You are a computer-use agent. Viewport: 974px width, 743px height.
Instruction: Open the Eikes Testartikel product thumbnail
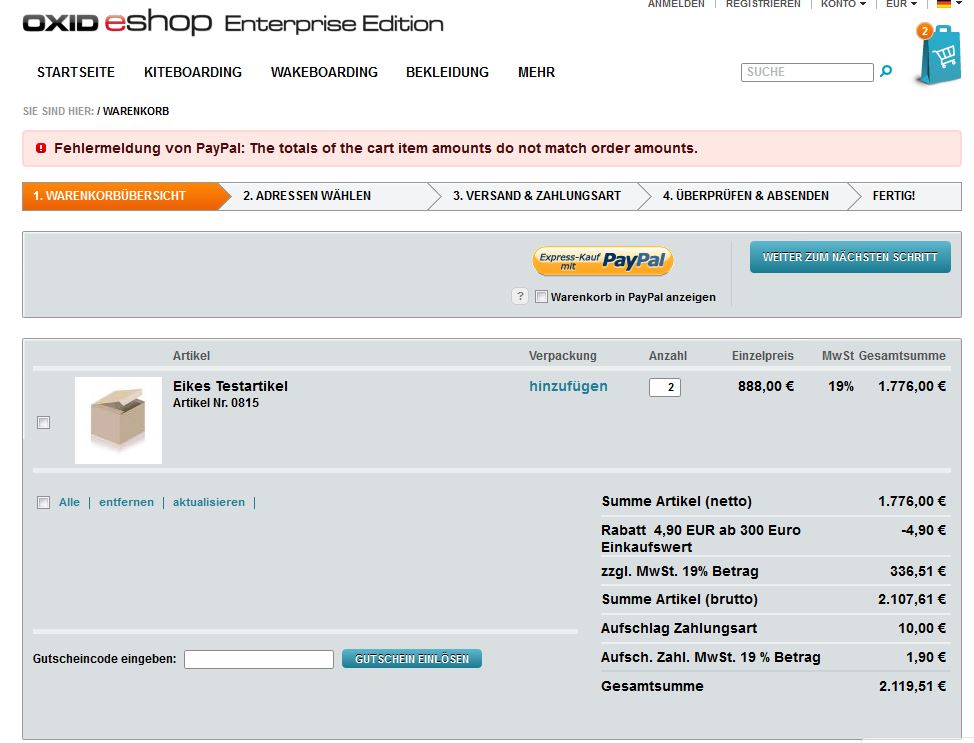coord(118,420)
